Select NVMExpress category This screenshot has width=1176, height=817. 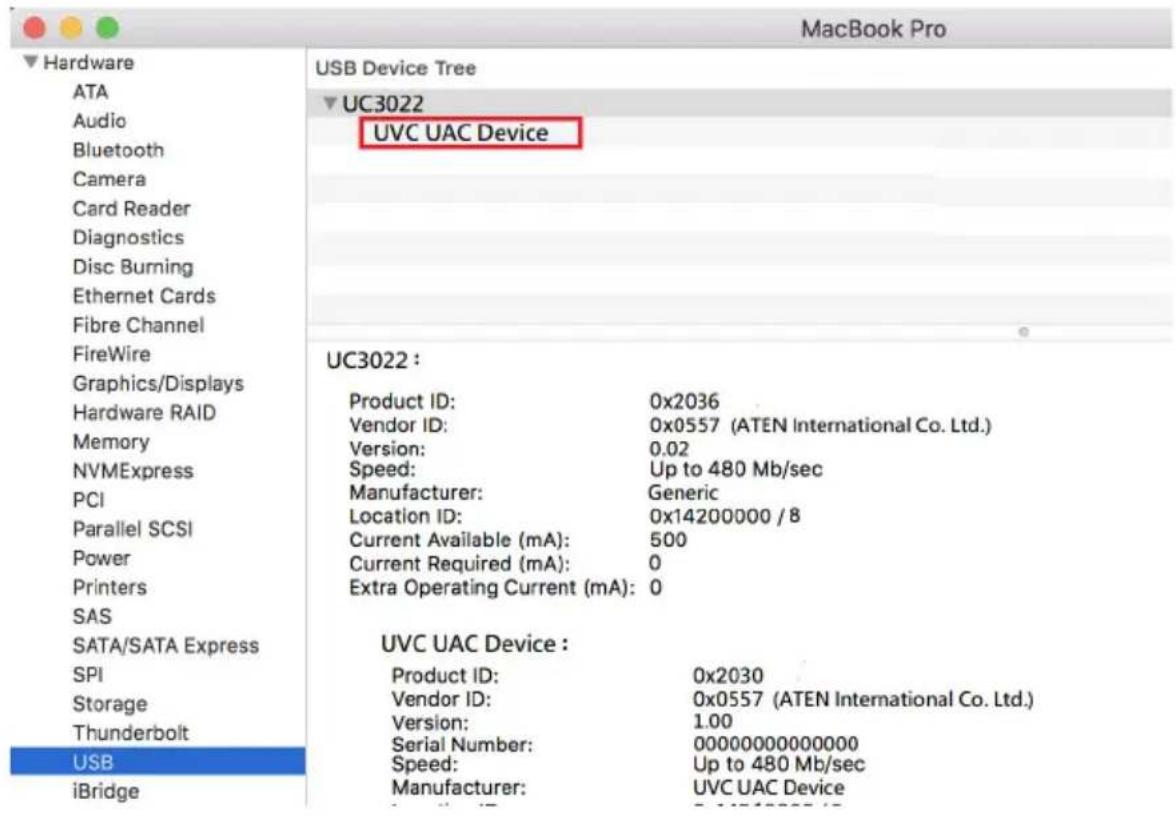133,471
